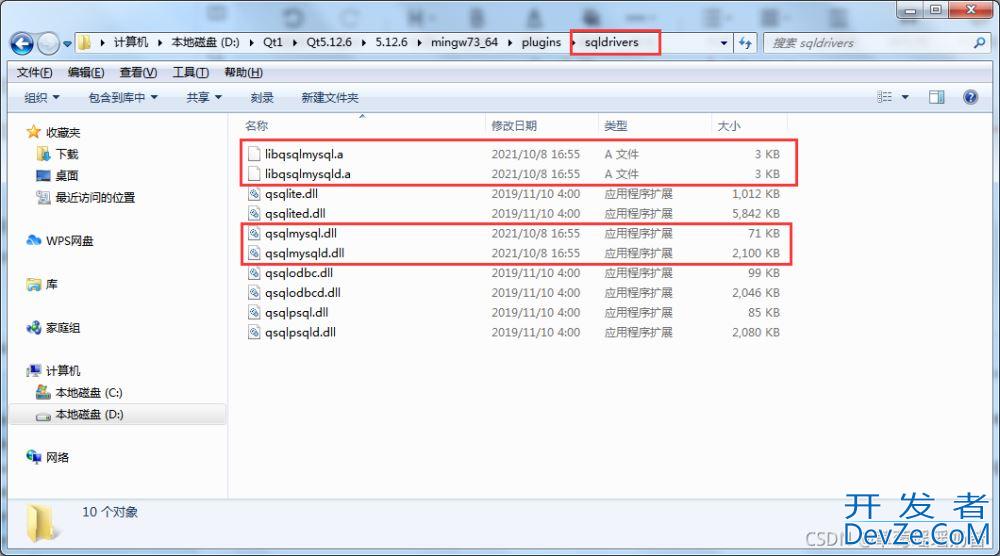Sort by the 修改日期 column header
Viewport: 1000px width, 556px height.
tap(513, 126)
